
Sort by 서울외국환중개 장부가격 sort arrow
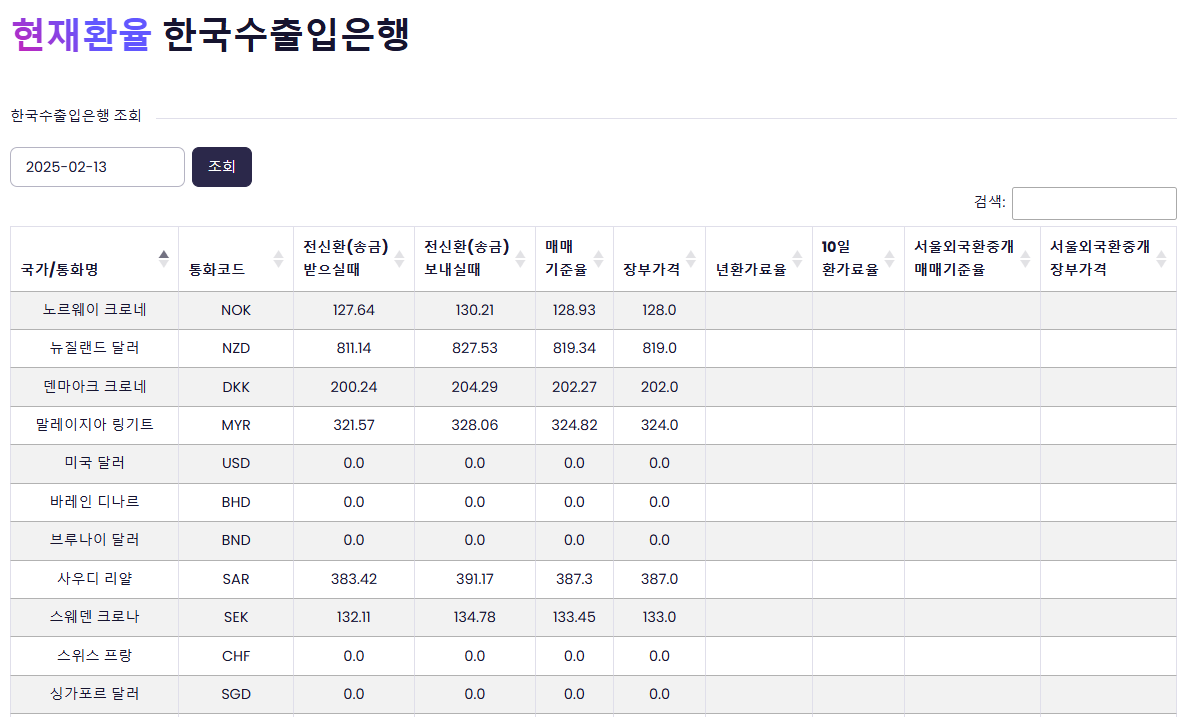(x=1161, y=258)
